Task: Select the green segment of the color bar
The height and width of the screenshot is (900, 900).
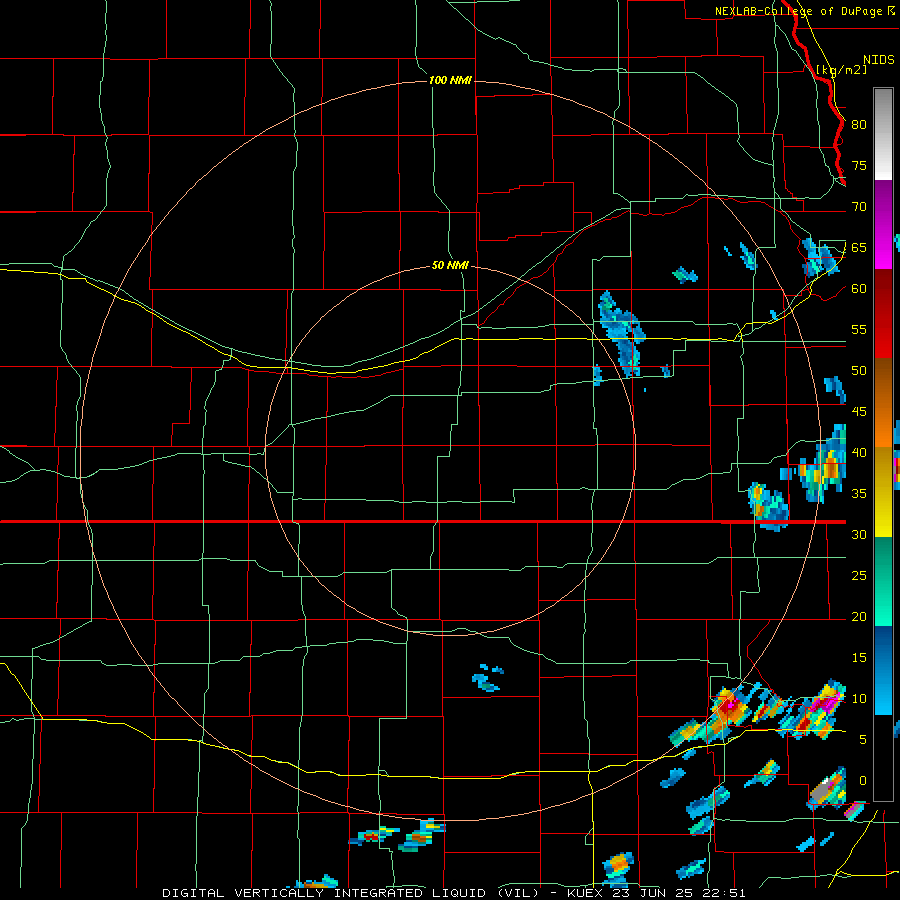Action: [883, 581]
